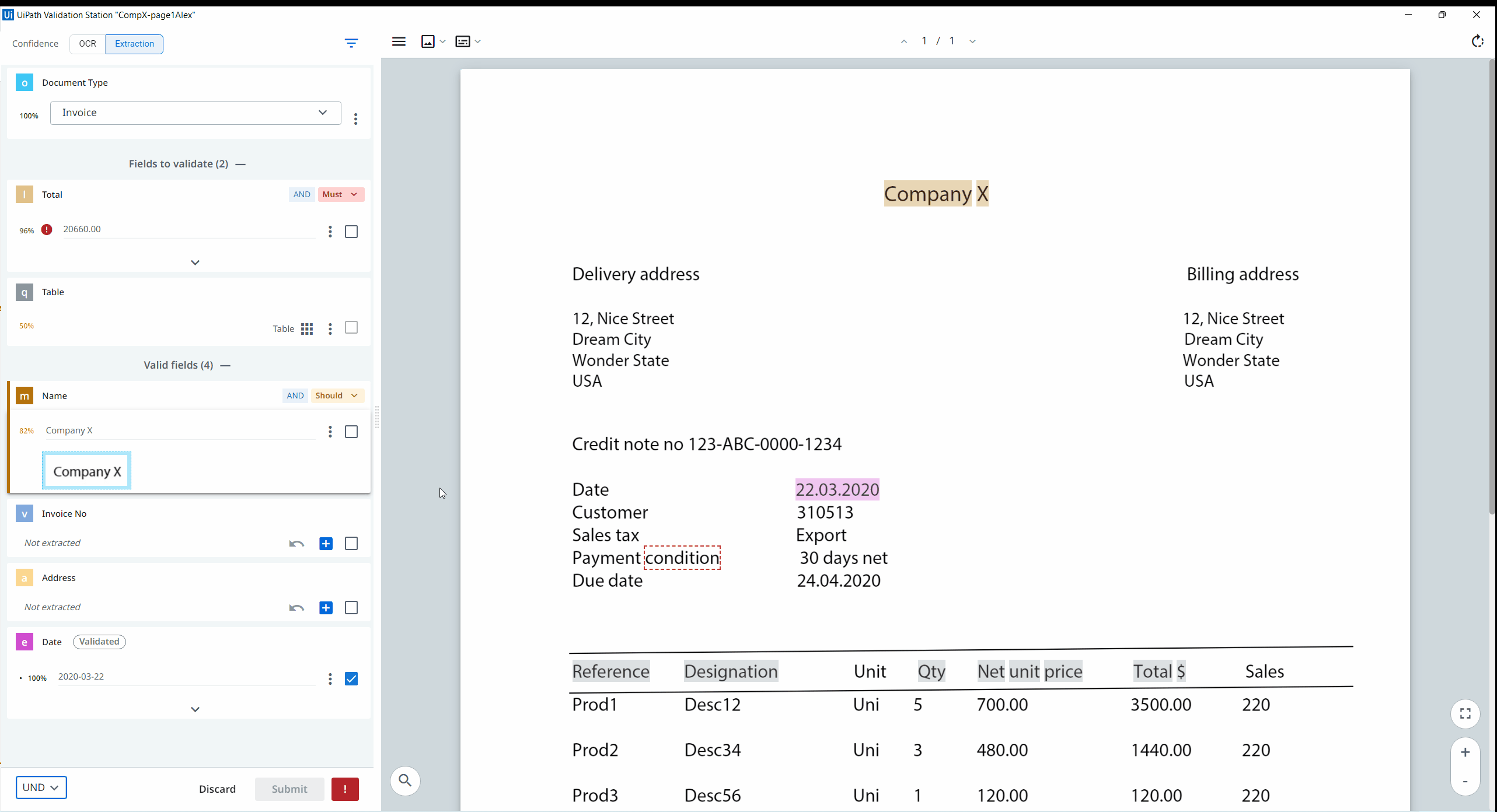
Task: Click the refresh icon top right of viewer
Action: pyautogui.click(x=1478, y=41)
